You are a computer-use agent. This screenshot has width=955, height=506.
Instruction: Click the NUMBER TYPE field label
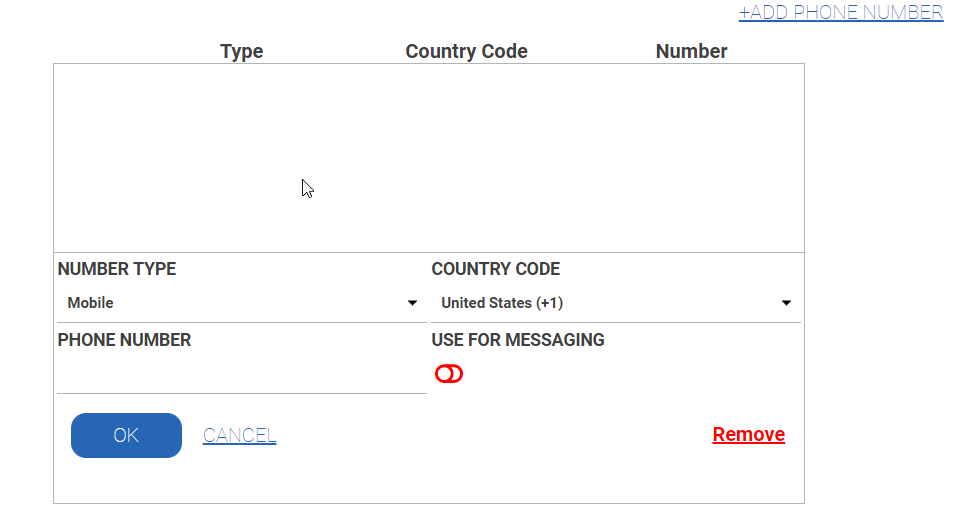click(x=117, y=269)
